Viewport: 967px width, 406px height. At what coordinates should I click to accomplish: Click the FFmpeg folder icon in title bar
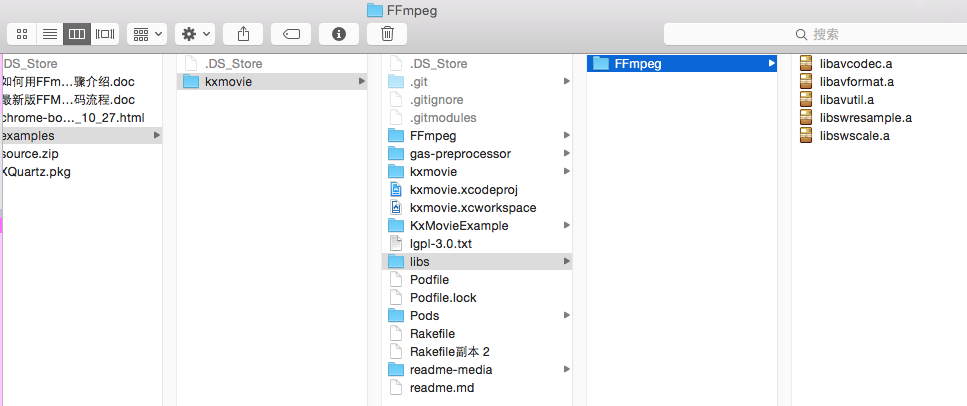[374, 10]
